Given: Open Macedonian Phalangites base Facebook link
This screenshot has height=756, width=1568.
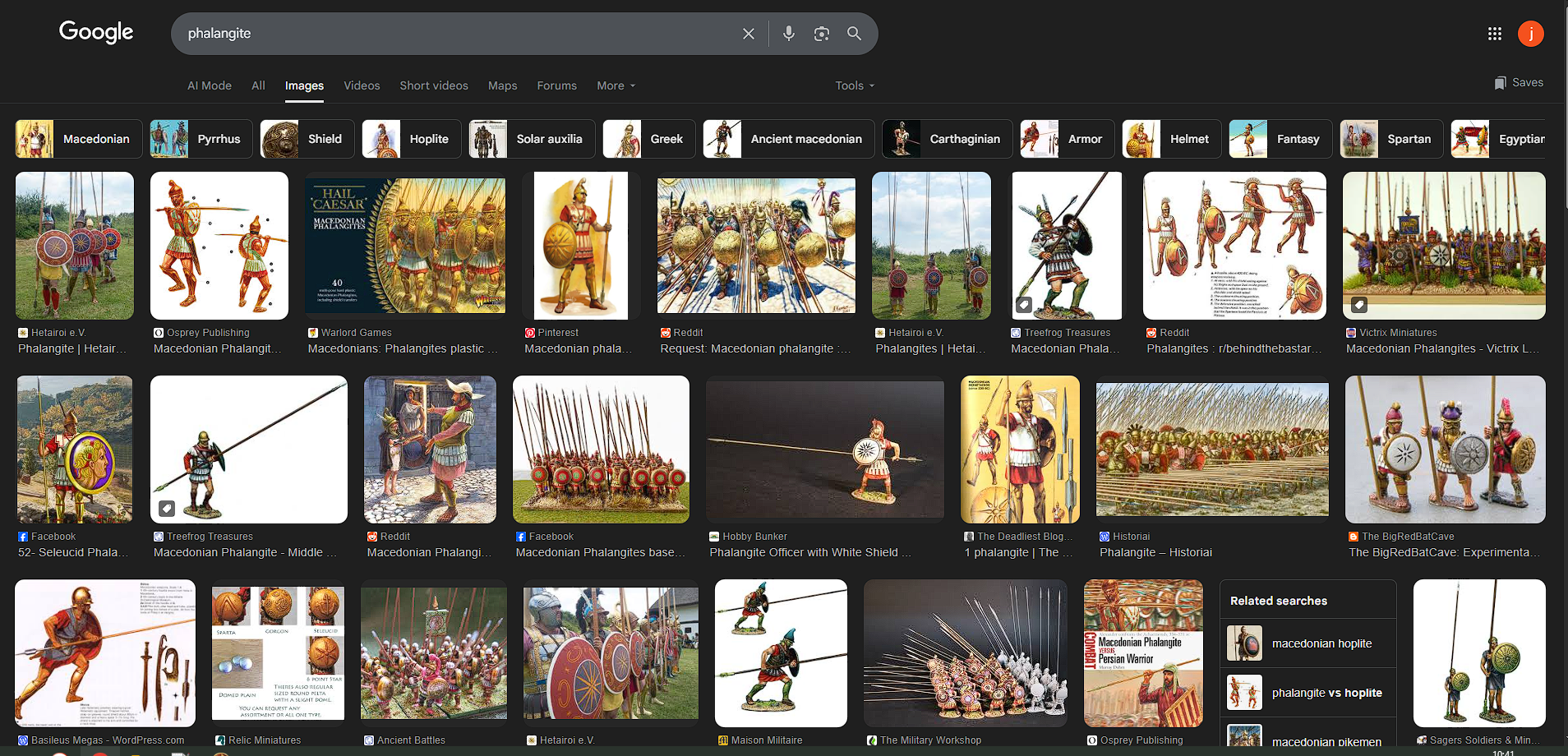Looking at the screenshot, I should click(x=601, y=552).
